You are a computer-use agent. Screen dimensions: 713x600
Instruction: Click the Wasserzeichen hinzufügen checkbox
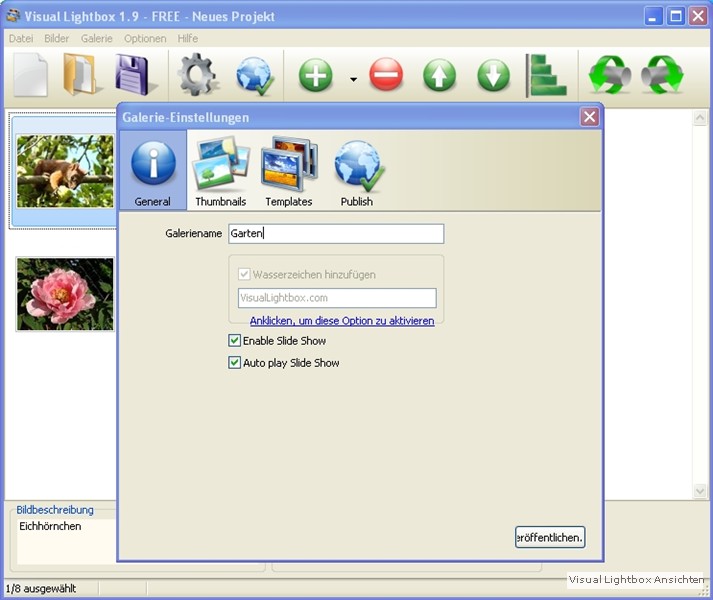click(244, 274)
